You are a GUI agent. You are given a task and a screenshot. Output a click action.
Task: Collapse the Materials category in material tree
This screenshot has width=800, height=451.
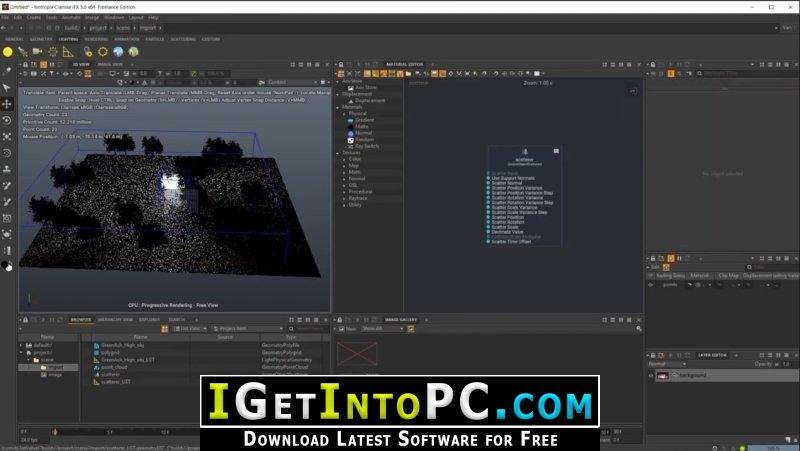pos(338,107)
